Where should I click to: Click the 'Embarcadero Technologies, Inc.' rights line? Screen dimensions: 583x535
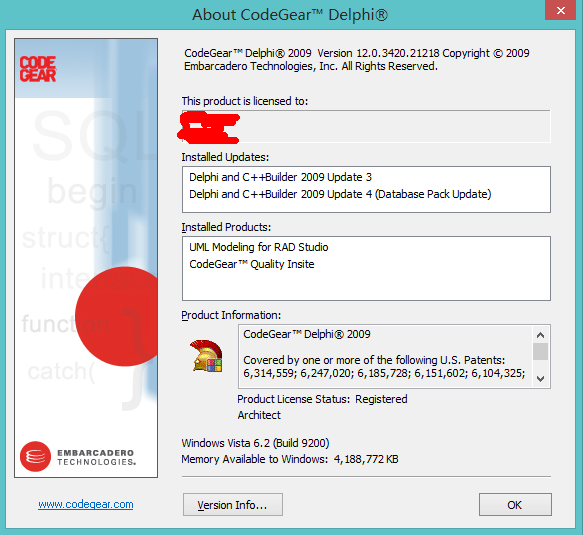click(311, 66)
